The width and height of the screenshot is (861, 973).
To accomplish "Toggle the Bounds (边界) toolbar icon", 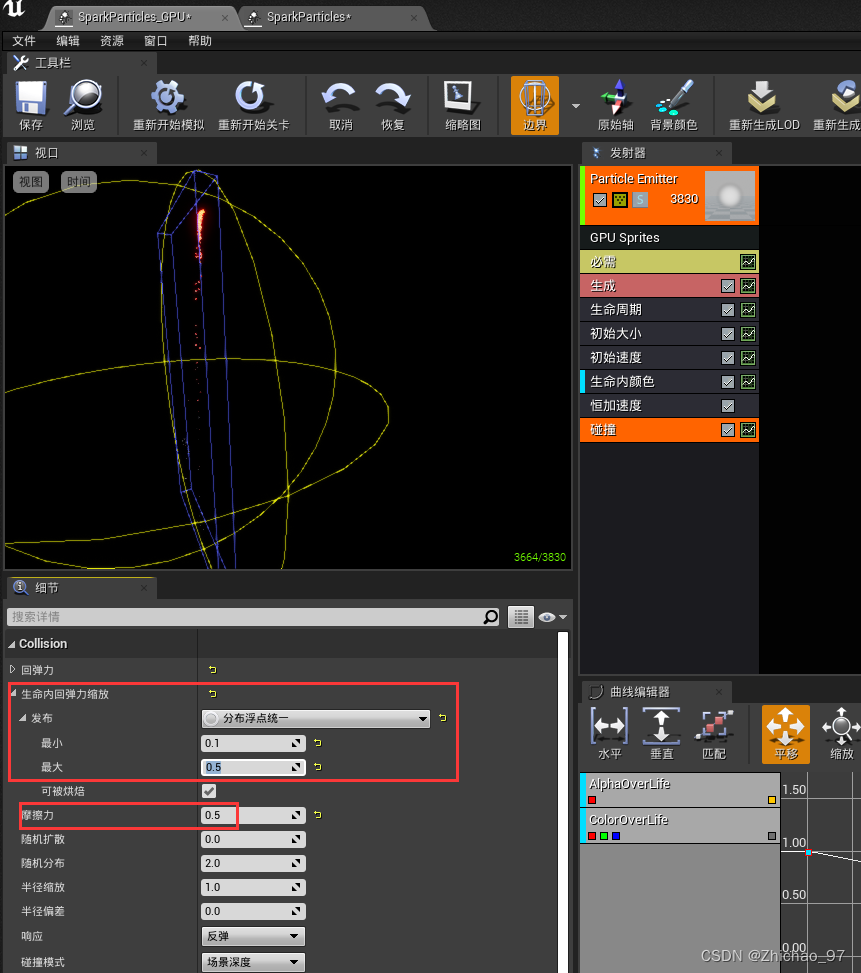I will click(535, 105).
